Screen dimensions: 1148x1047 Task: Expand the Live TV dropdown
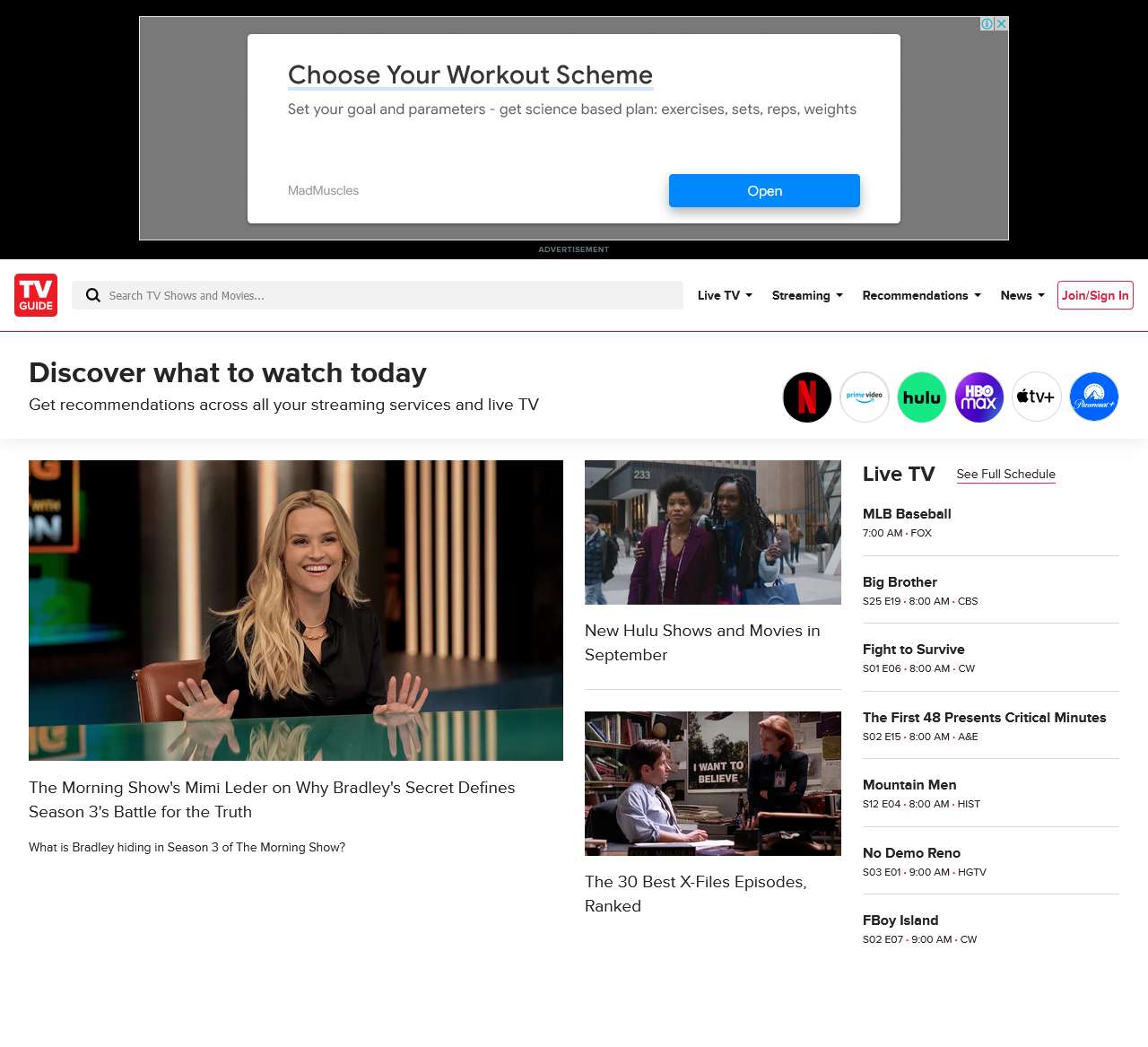pyautogui.click(x=723, y=295)
